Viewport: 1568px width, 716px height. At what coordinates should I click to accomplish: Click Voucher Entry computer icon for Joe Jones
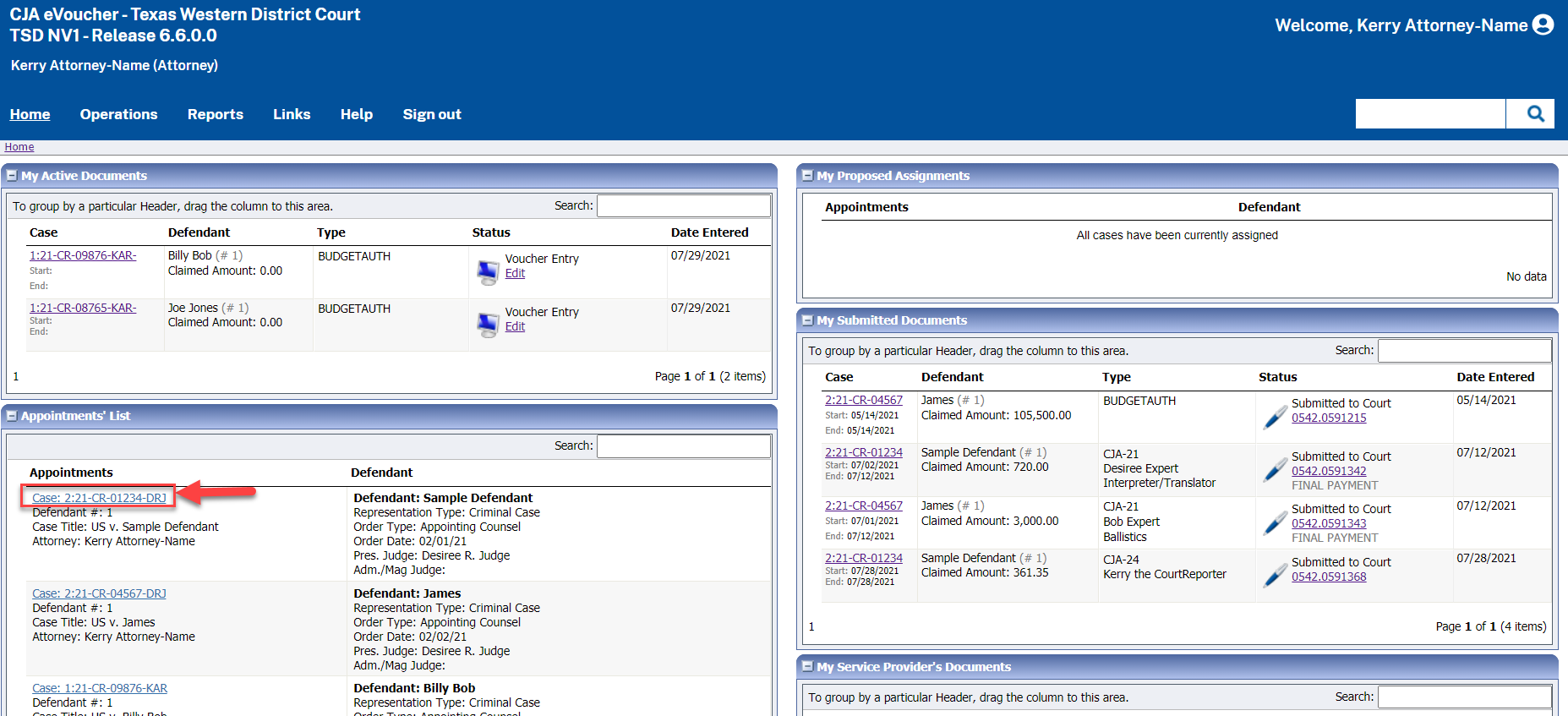[488, 325]
